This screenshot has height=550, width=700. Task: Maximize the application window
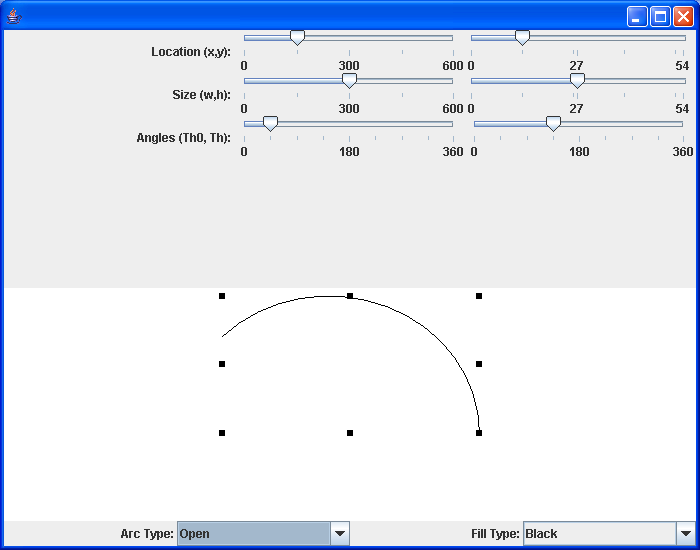pos(660,16)
